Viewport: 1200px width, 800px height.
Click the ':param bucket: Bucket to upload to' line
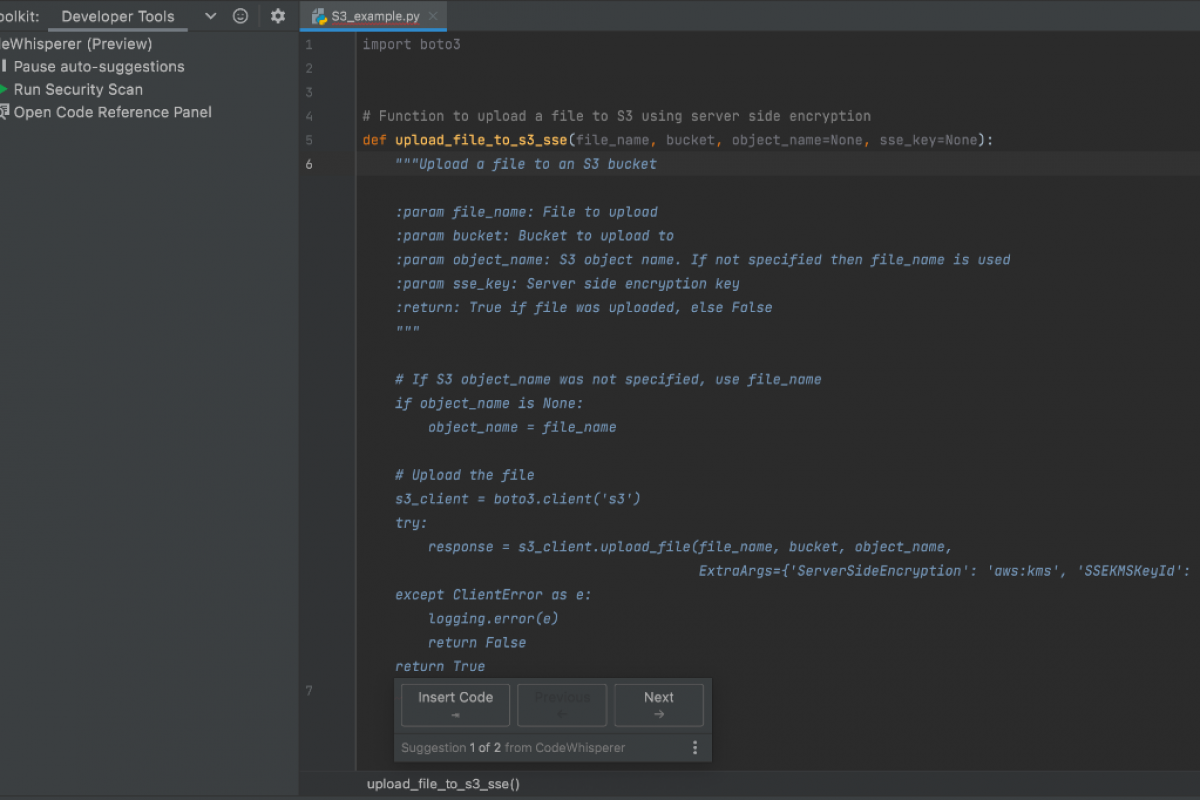point(535,236)
